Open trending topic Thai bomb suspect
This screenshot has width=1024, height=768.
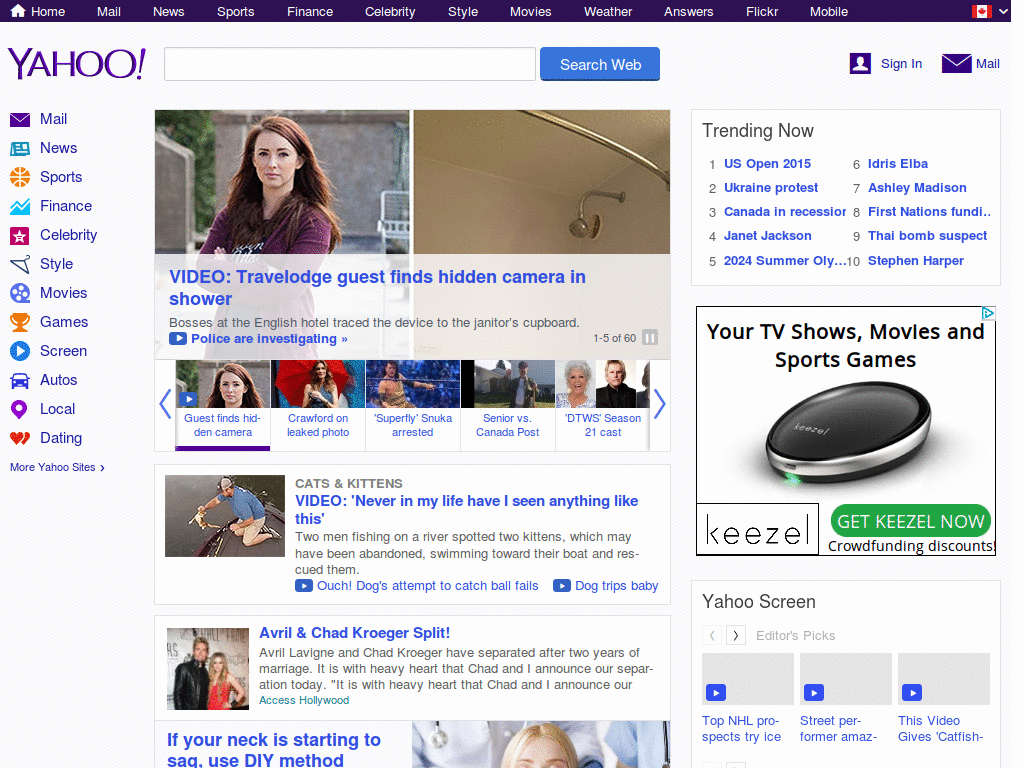point(927,236)
